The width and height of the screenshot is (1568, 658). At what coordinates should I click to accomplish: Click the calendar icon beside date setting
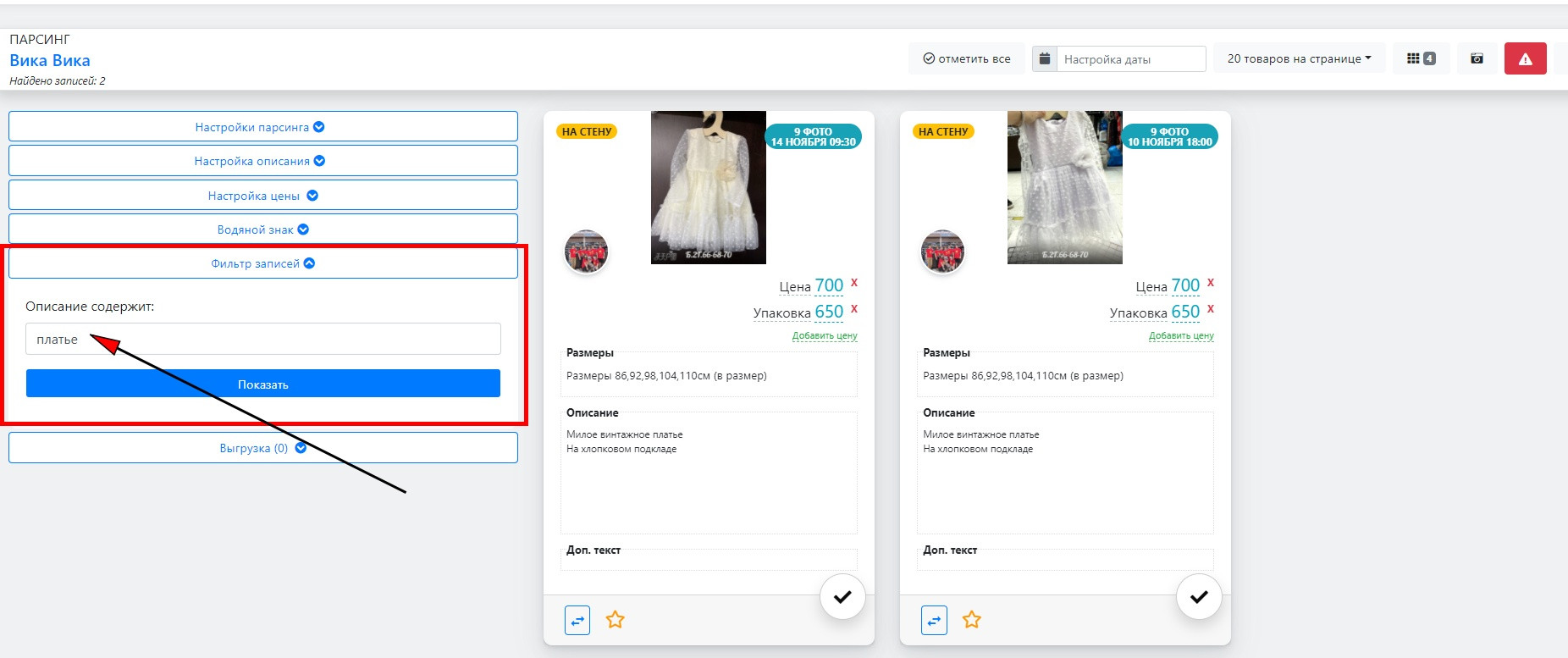point(1045,58)
